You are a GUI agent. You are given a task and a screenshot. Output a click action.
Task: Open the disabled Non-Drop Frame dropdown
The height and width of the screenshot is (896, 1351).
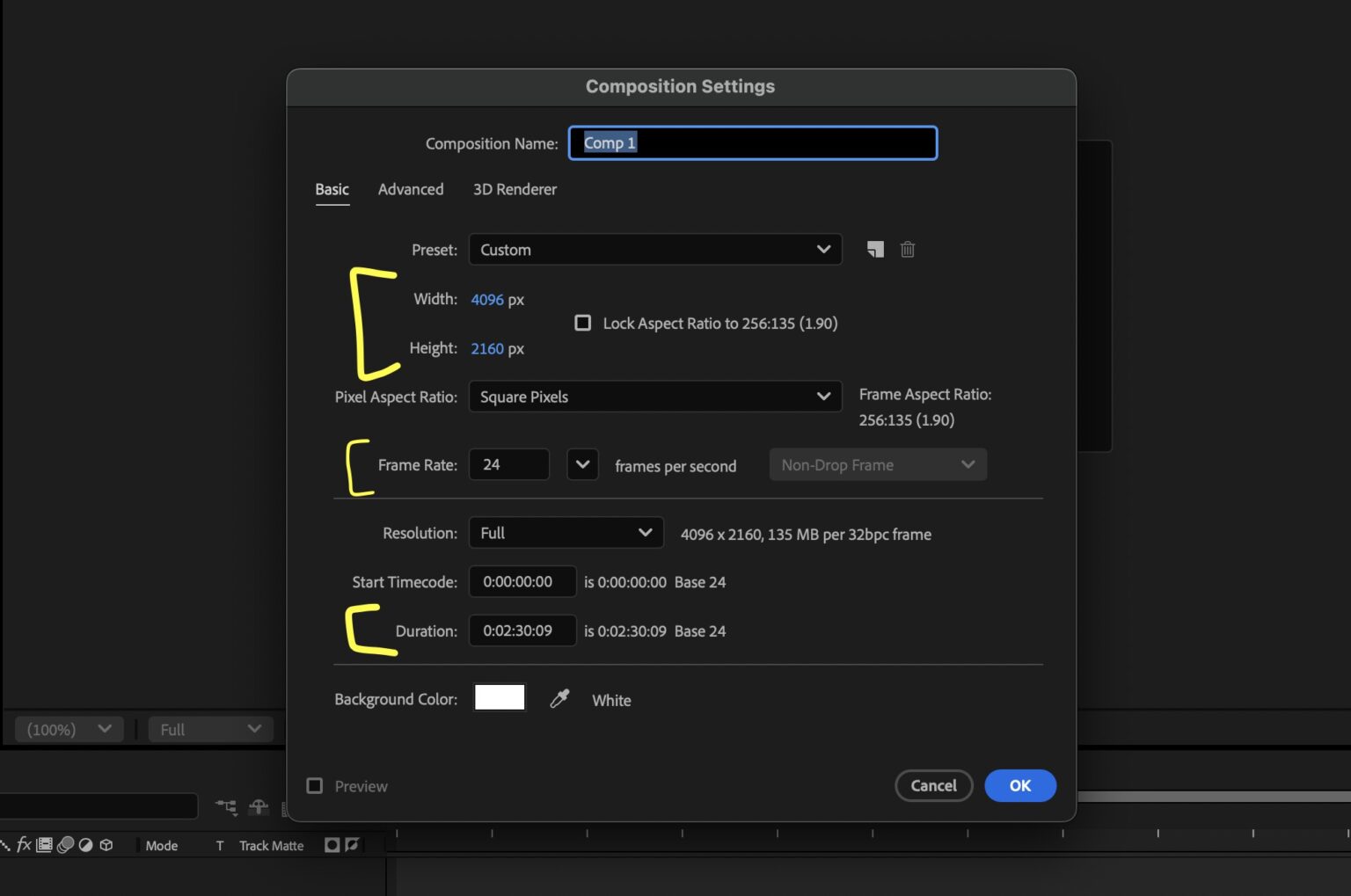(878, 464)
